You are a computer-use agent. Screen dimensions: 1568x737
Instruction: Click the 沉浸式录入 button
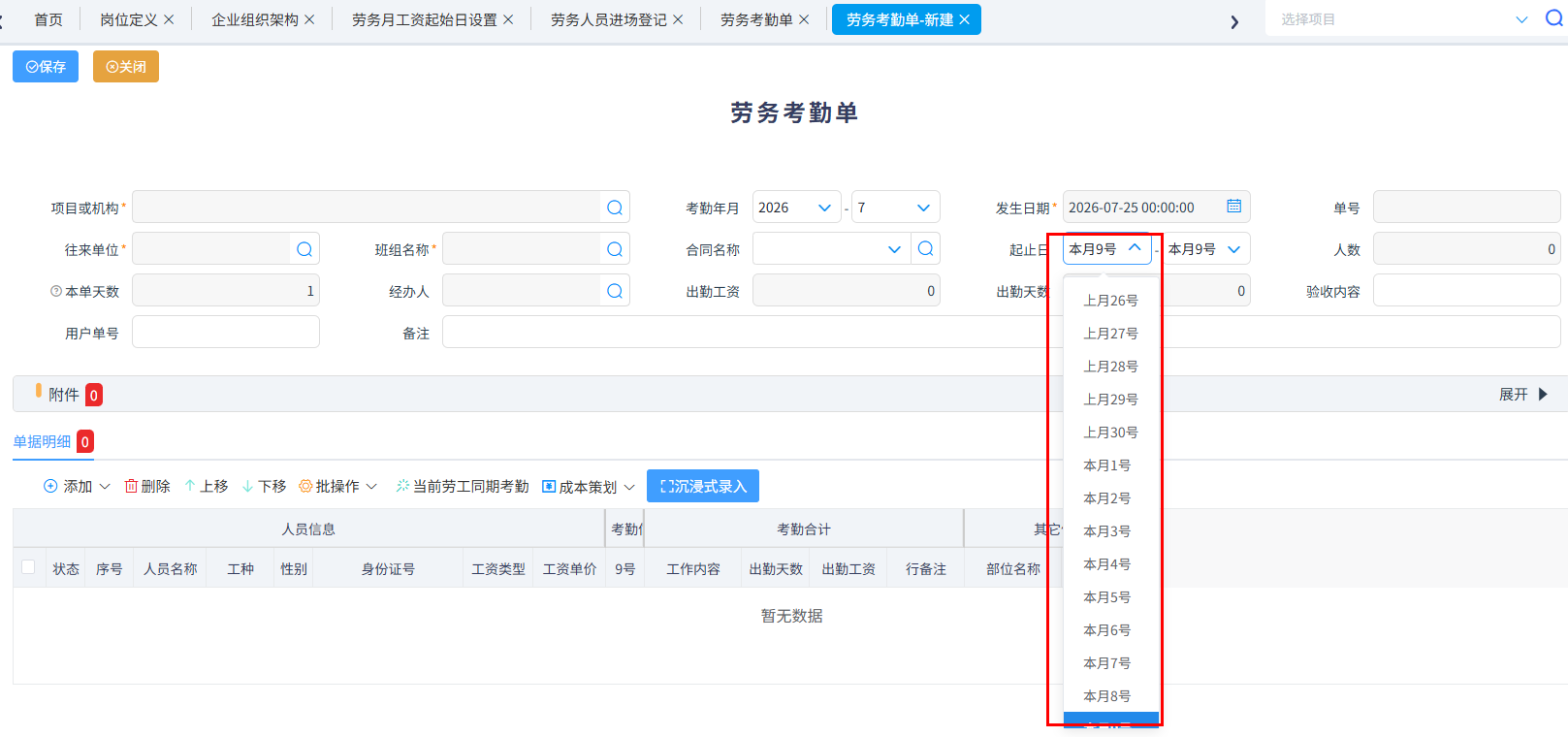703,486
